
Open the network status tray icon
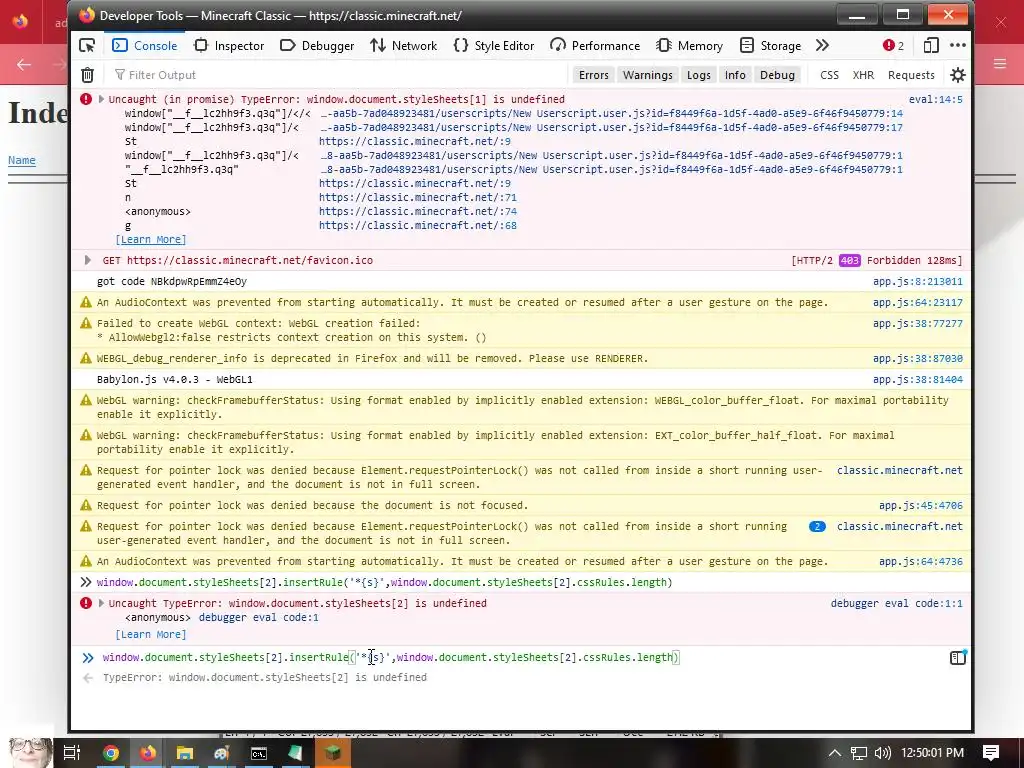click(x=859, y=753)
